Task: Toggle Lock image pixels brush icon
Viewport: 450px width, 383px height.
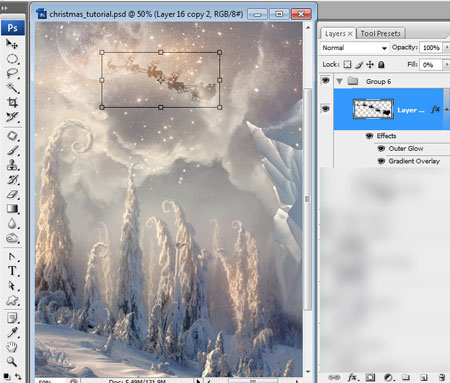Action: pyautogui.click(x=359, y=64)
